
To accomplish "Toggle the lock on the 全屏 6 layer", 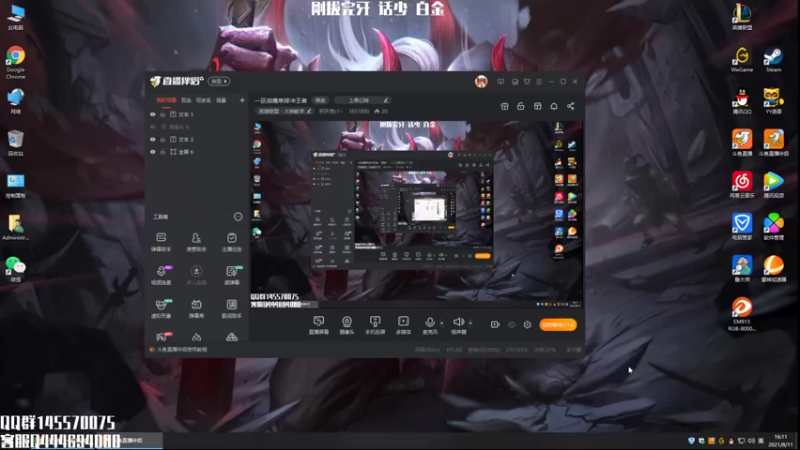I will pyautogui.click(x=163, y=152).
